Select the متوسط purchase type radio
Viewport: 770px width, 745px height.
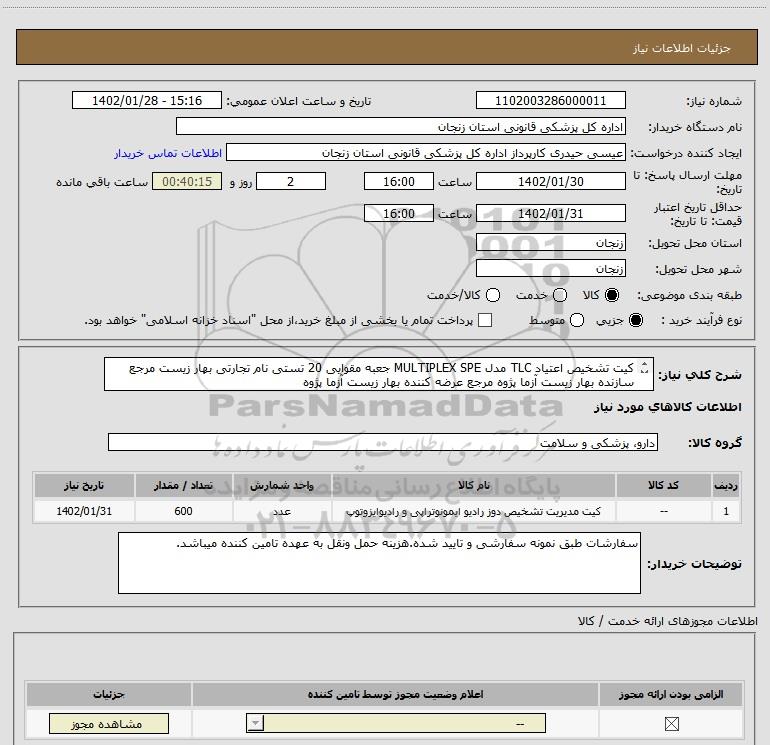pyautogui.click(x=577, y=320)
